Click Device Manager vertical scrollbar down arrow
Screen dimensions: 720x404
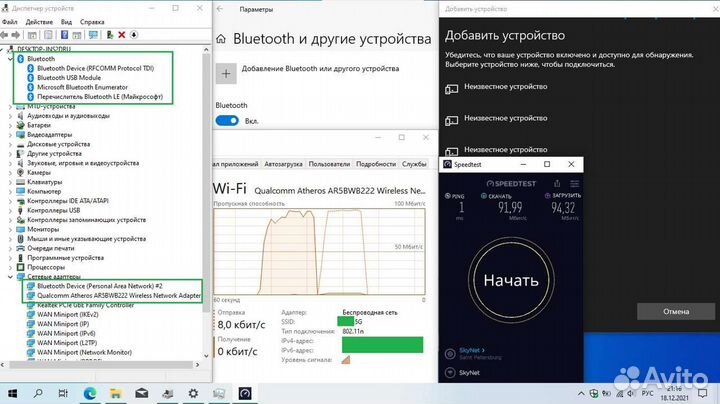click(x=206, y=356)
